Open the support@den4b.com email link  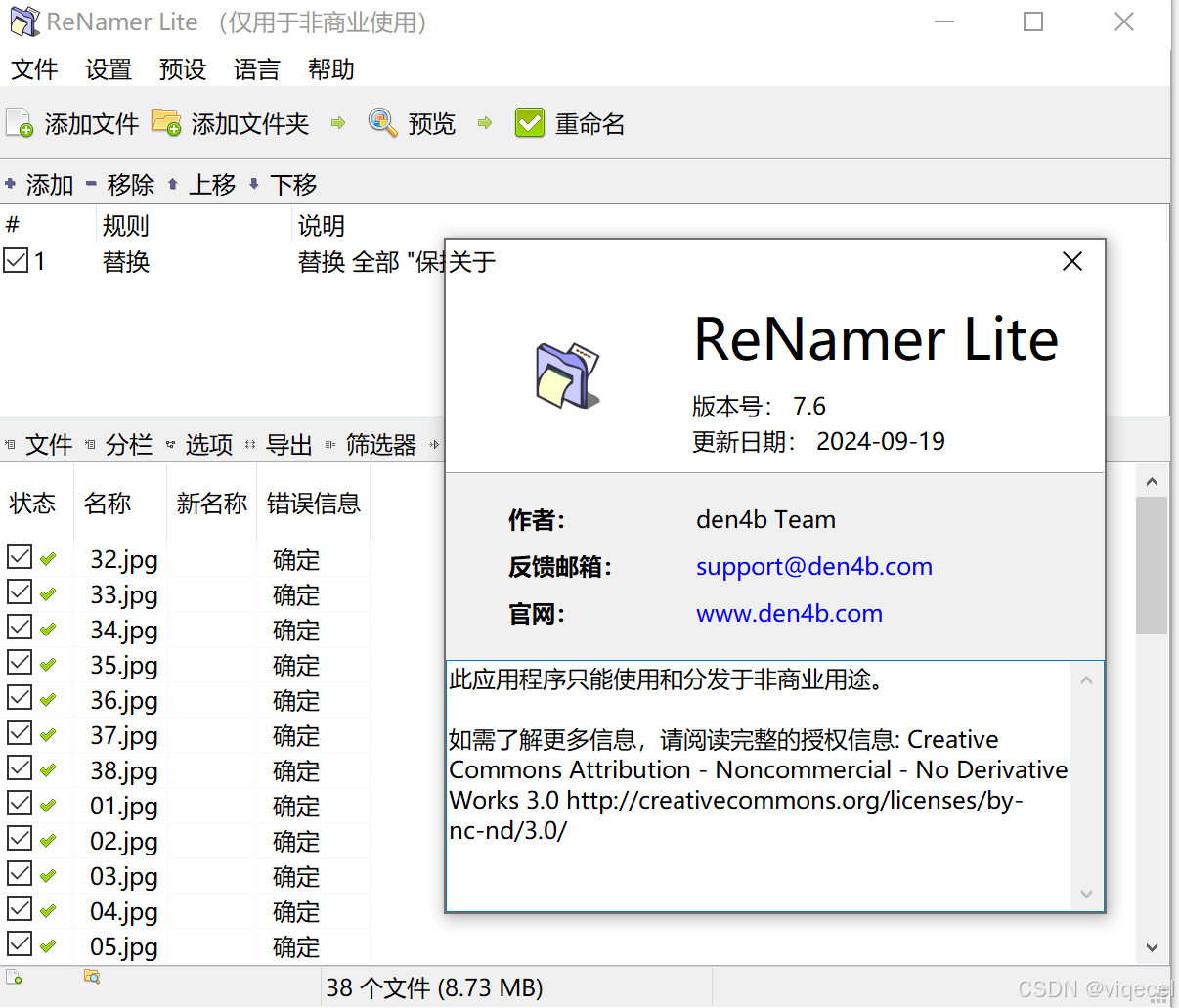814,567
